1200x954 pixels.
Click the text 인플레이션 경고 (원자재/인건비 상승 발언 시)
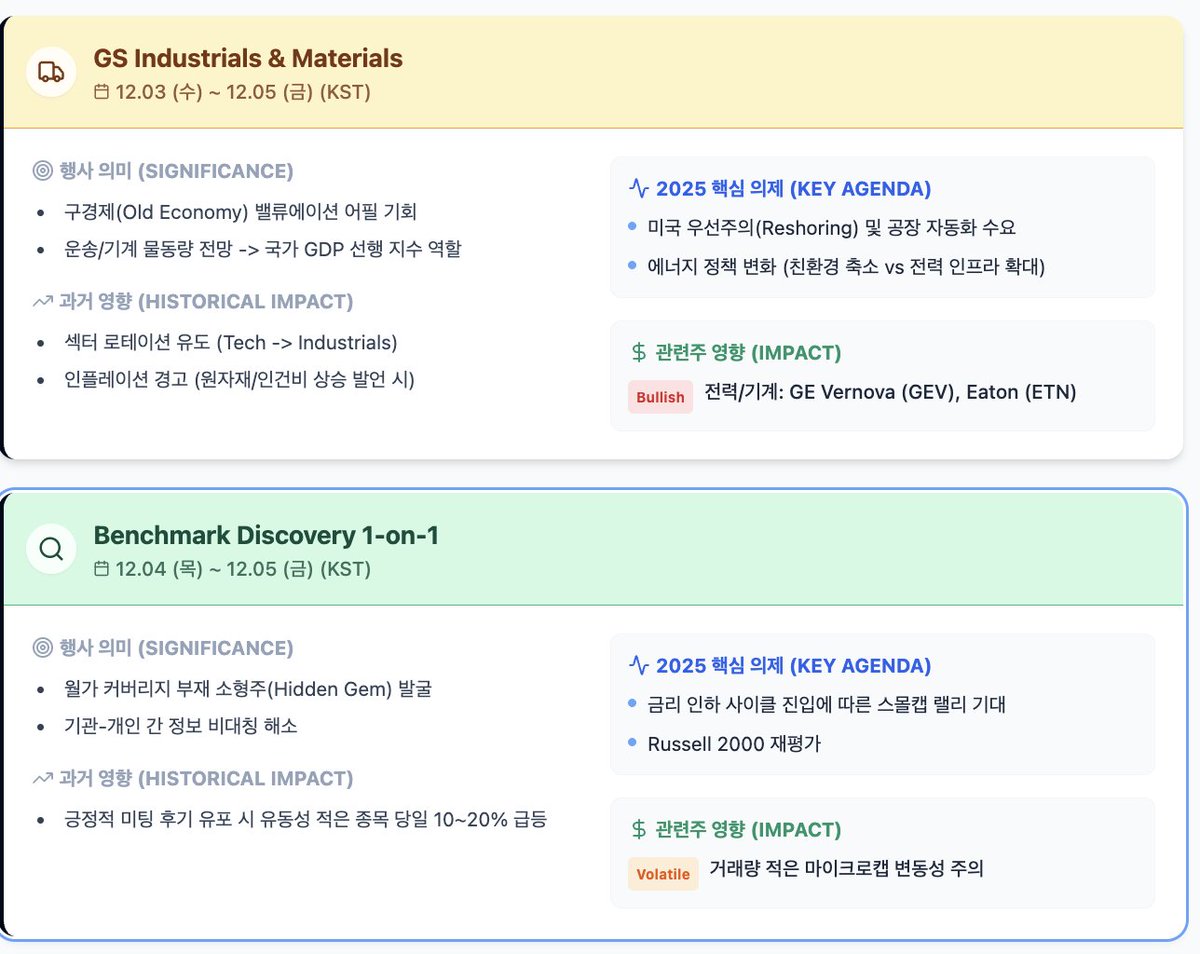click(x=238, y=380)
